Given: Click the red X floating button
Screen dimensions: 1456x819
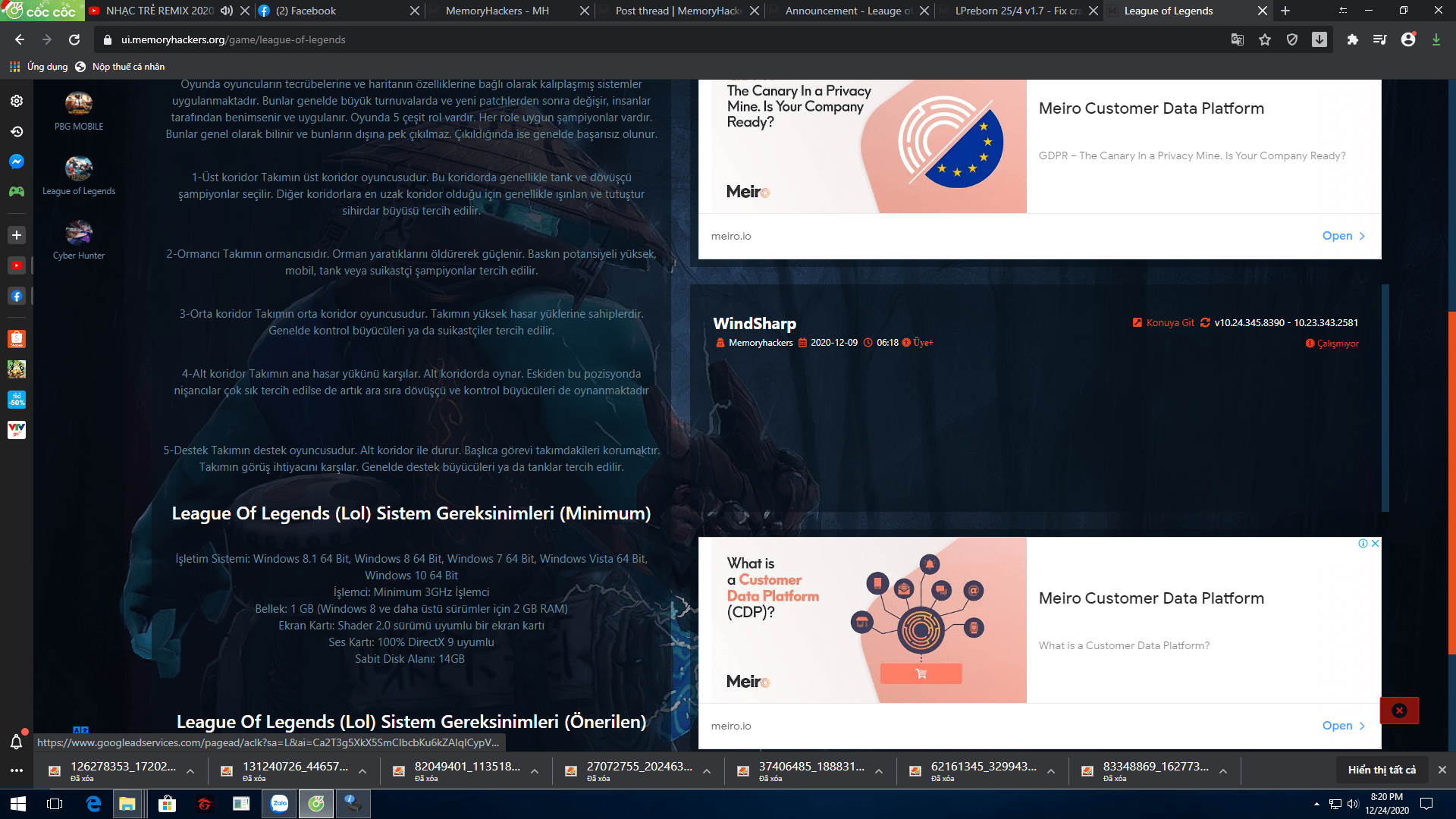Looking at the screenshot, I should click(x=1399, y=711).
